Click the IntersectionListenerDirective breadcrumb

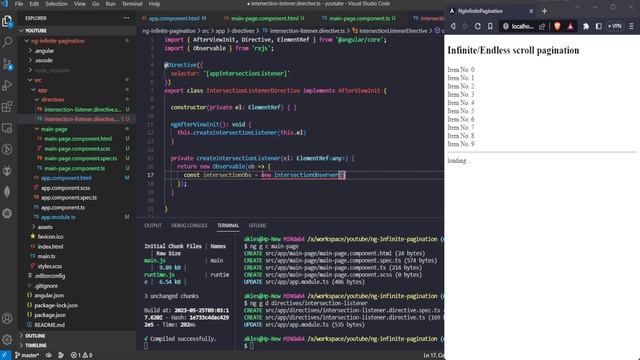[x=393, y=31]
